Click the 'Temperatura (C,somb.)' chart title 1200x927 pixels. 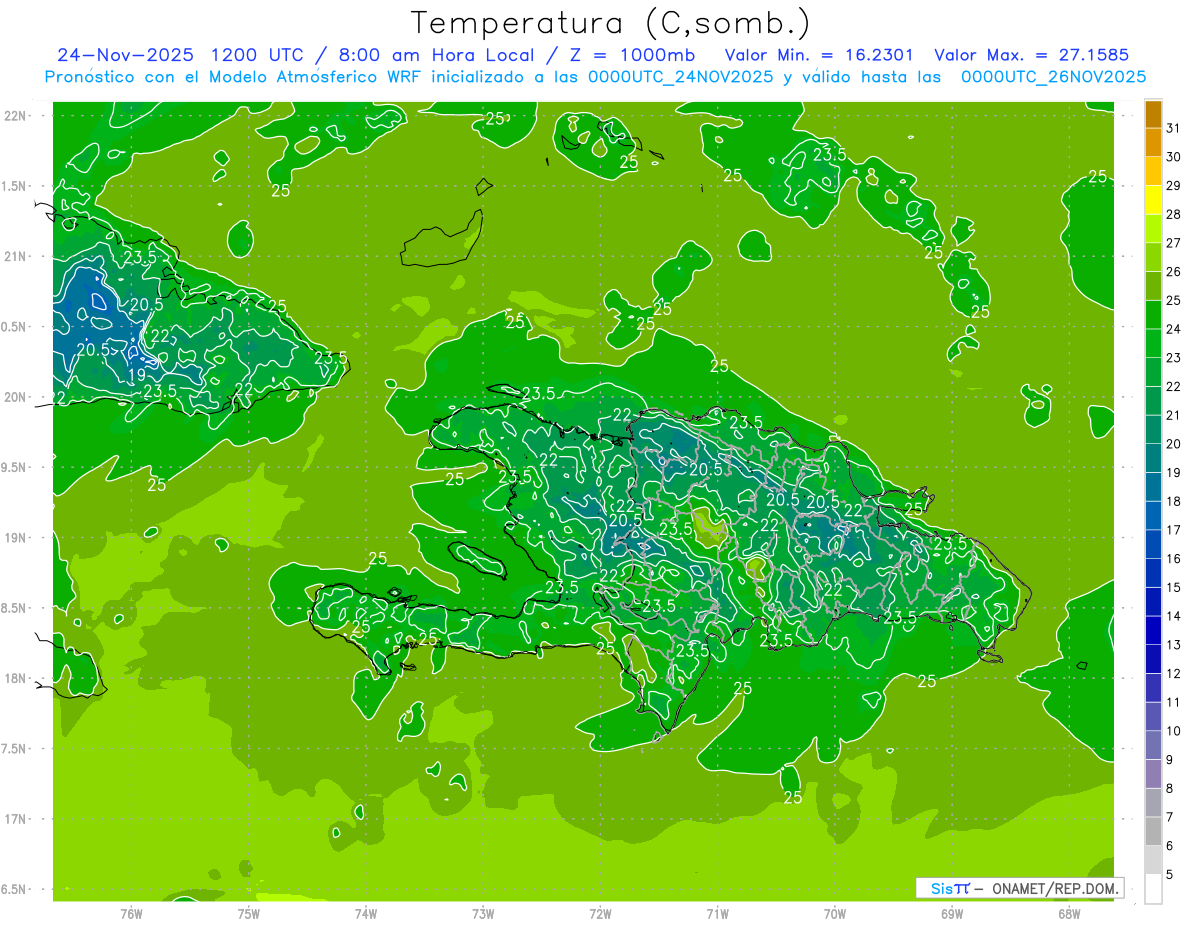pyautogui.click(x=610, y=23)
